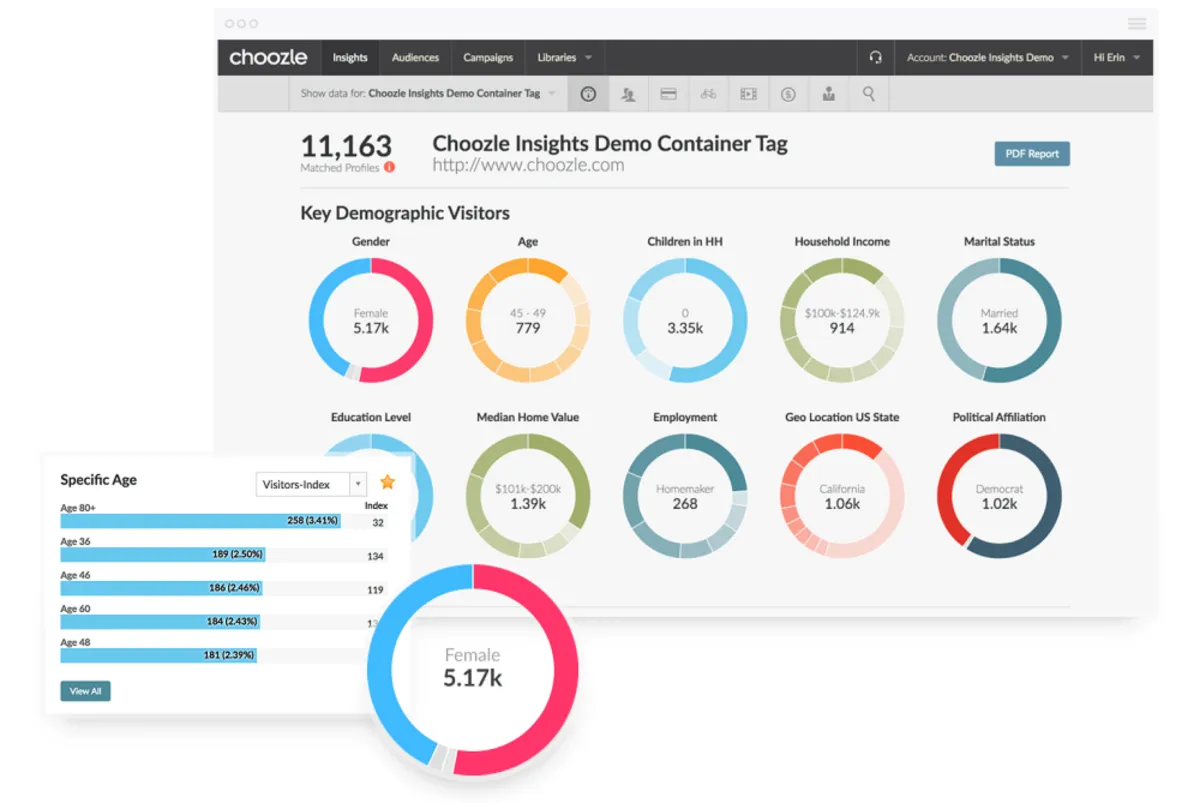Click the Age 80+ bar showing 258 (3.41%)

click(x=200, y=521)
